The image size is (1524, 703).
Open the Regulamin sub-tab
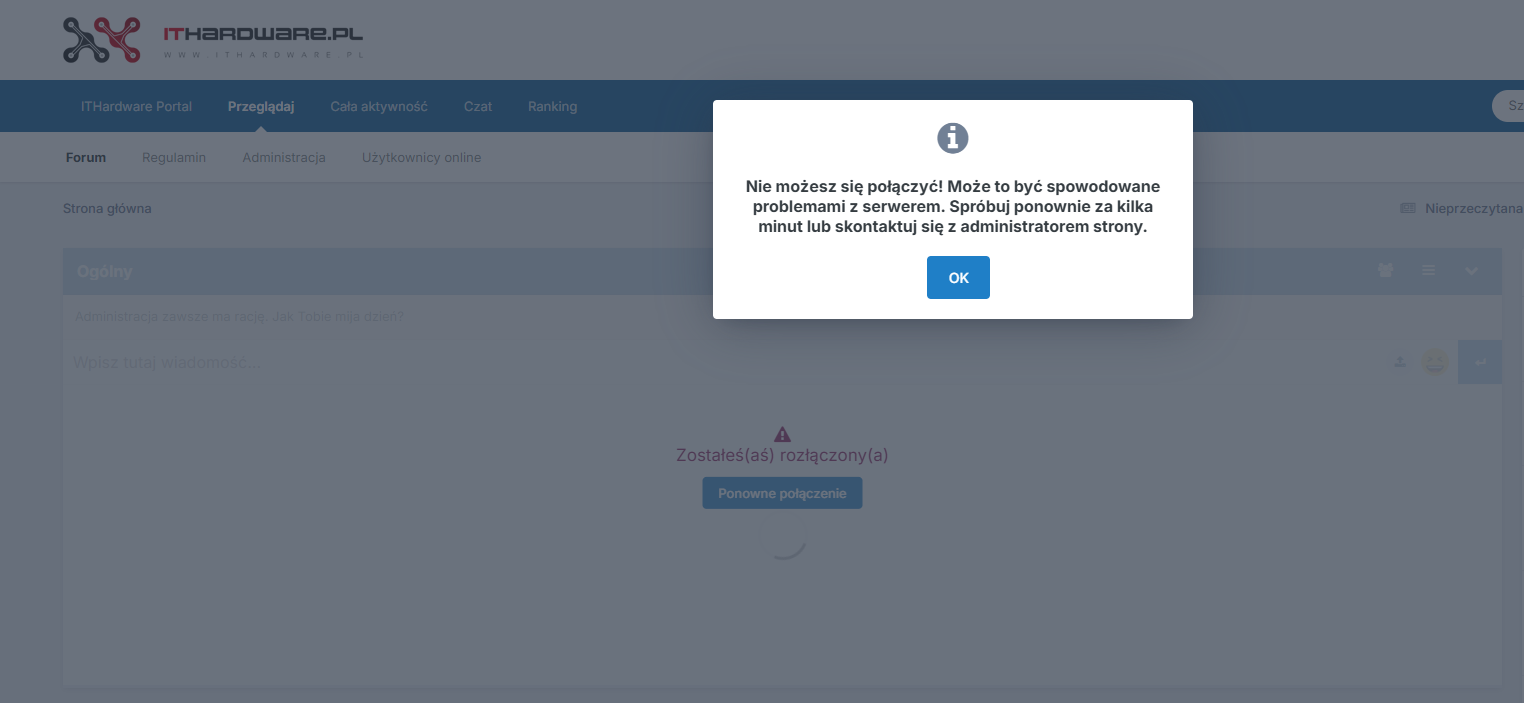[174, 157]
